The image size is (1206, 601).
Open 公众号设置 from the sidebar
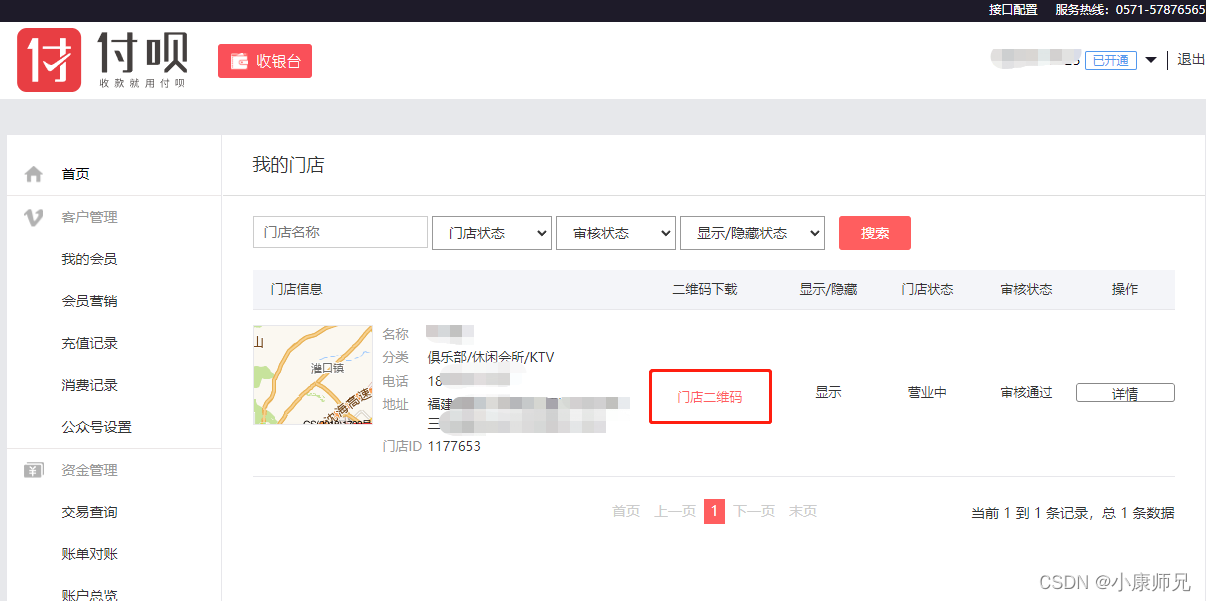pyautogui.click(x=95, y=426)
